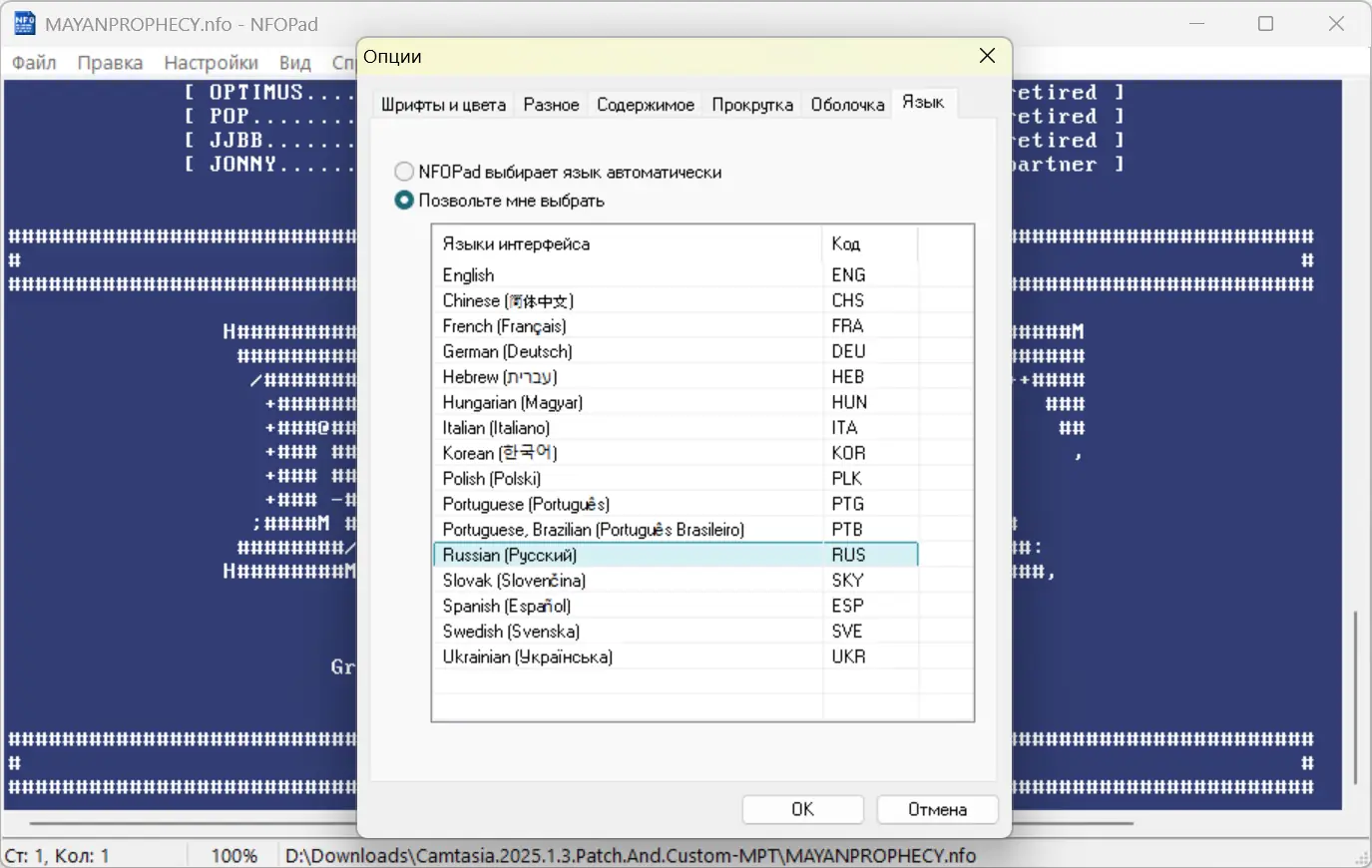Select Hungarian (Magyar) row
Screen dimensions: 1372x868
point(676,402)
